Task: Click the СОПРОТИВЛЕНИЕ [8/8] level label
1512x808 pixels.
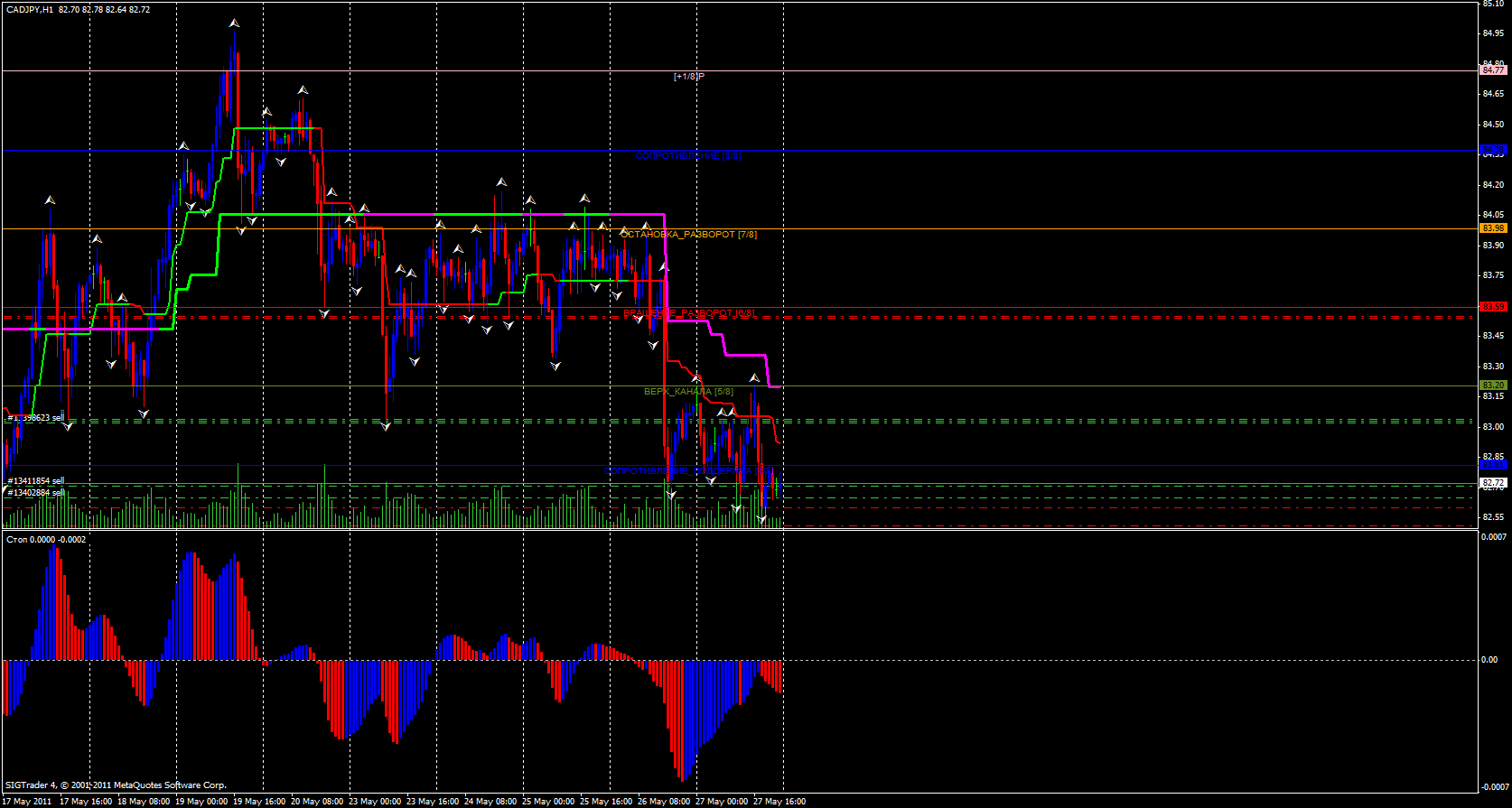Action: [x=687, y=156]
